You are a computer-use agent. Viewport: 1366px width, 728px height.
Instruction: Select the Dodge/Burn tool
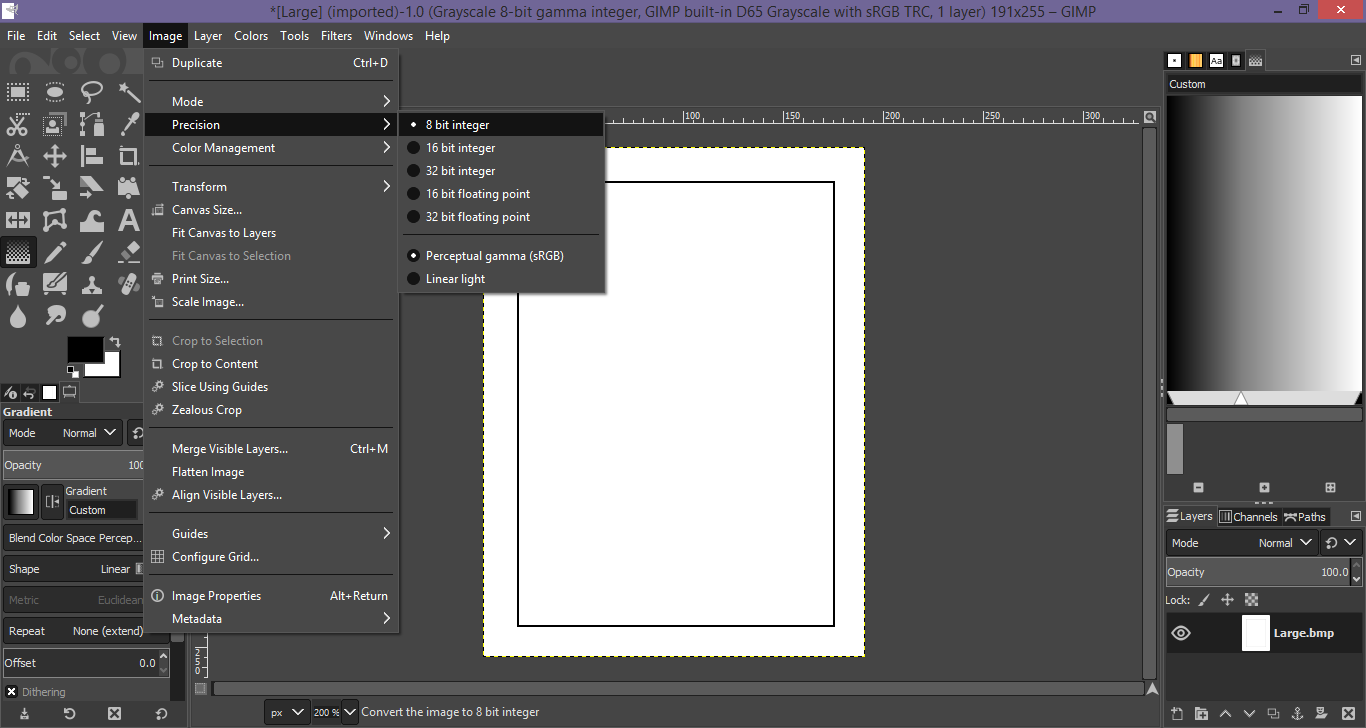(92, 316)
